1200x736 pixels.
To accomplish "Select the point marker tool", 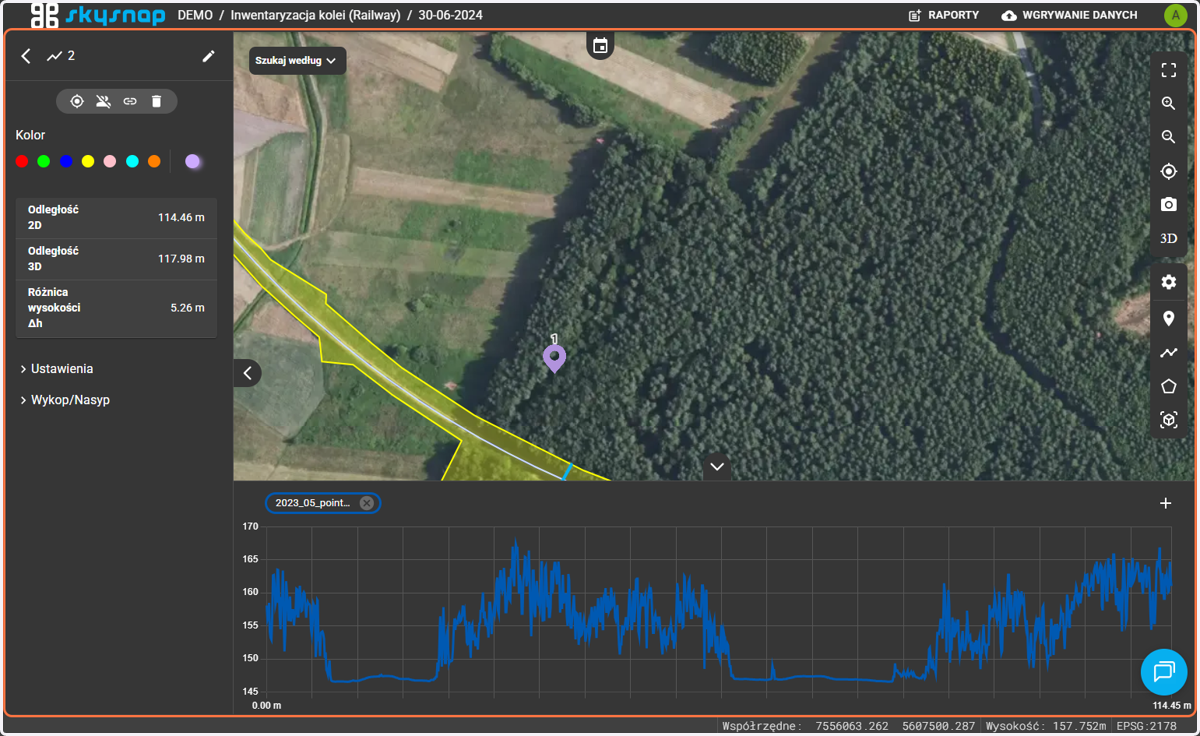I will click(x=1168, y=319).
